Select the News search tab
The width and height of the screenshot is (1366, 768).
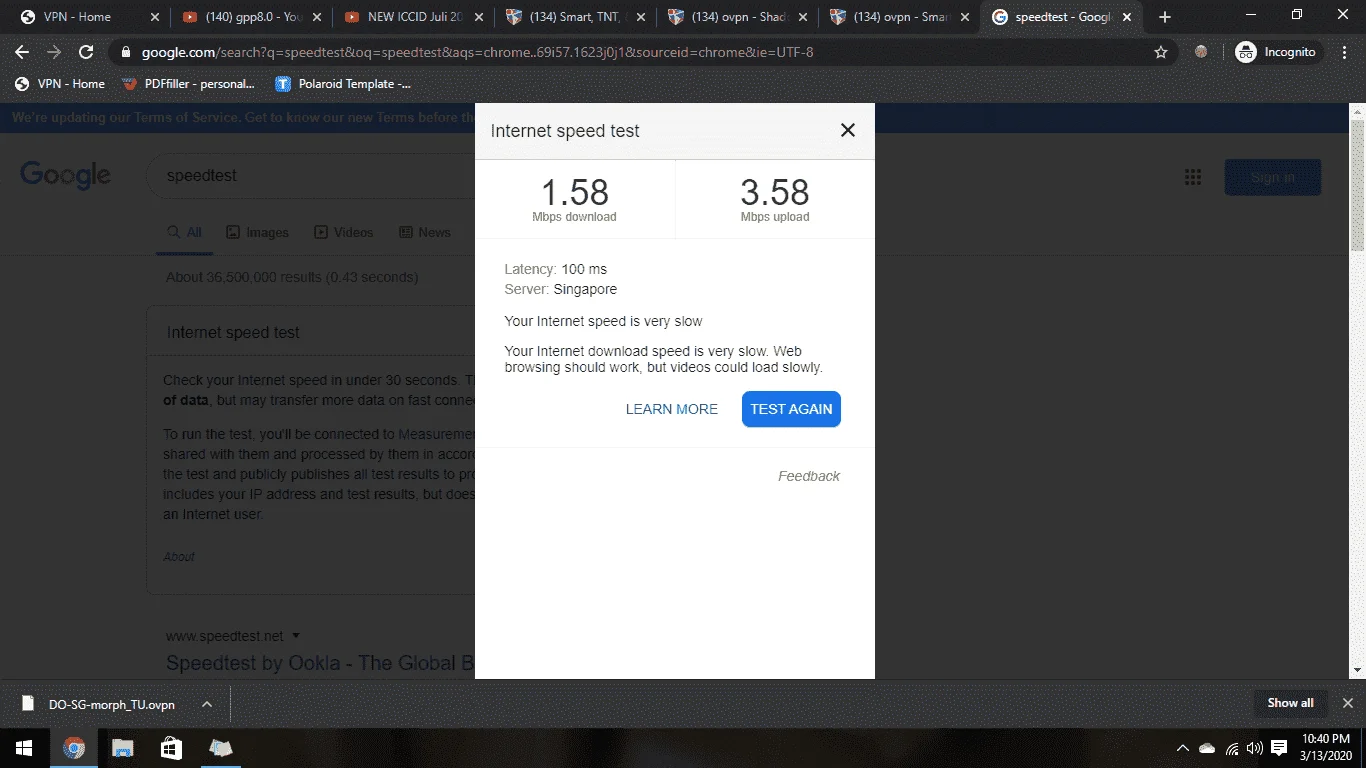(425, 232)
